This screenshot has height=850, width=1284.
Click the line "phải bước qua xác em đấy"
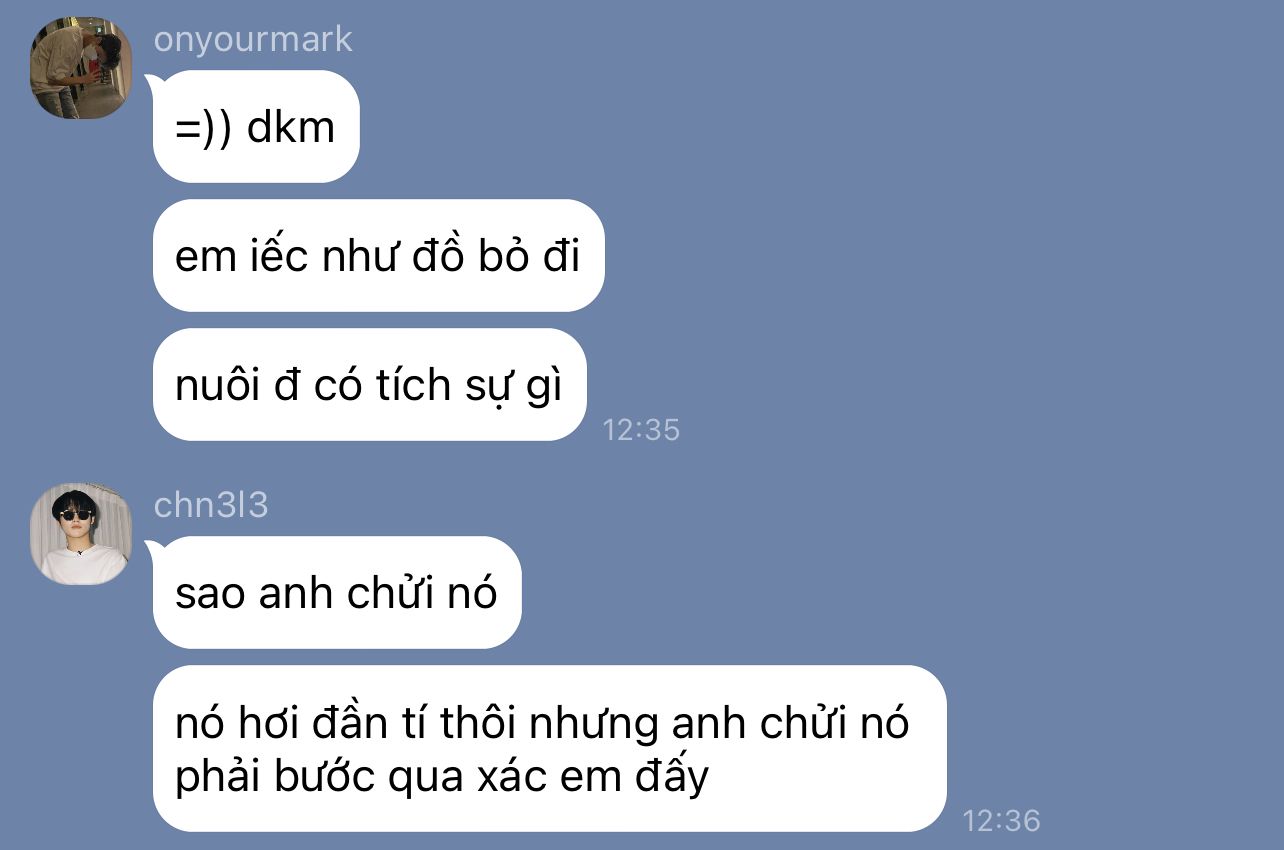pyautogui.click(x=442, y=776)
